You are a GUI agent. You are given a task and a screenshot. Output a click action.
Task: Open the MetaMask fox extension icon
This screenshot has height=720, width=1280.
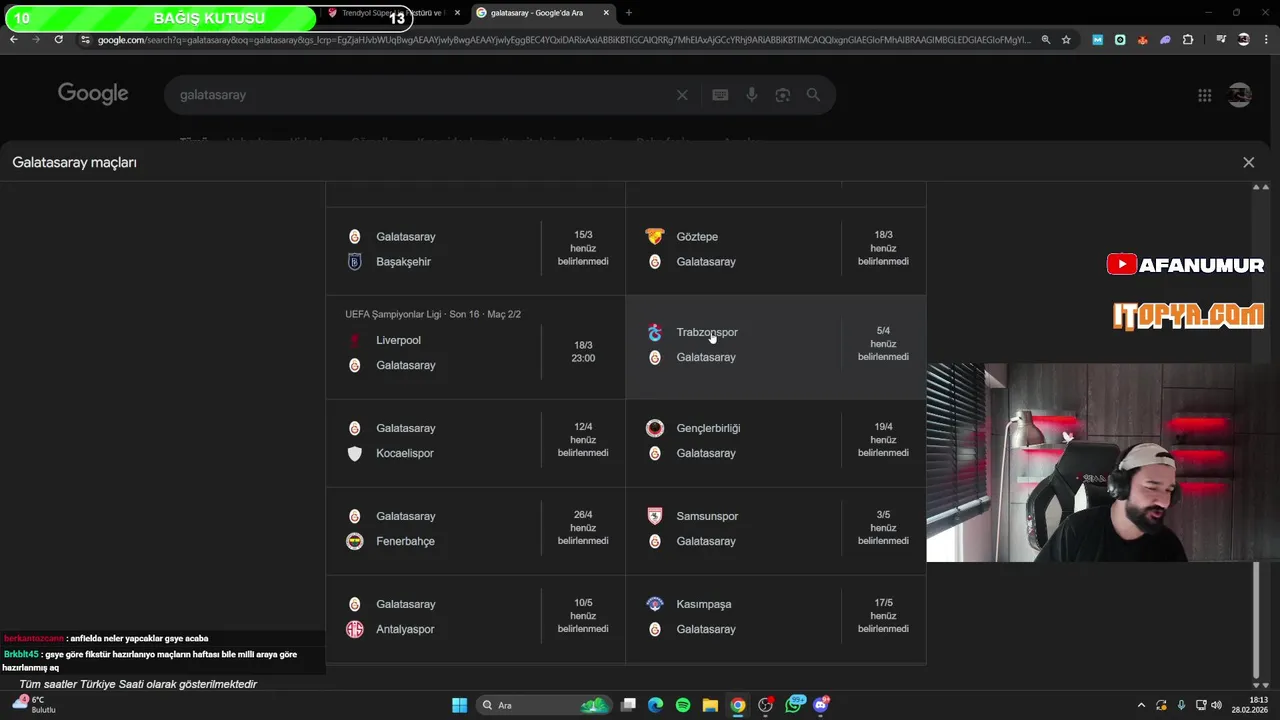point(1143,40)
